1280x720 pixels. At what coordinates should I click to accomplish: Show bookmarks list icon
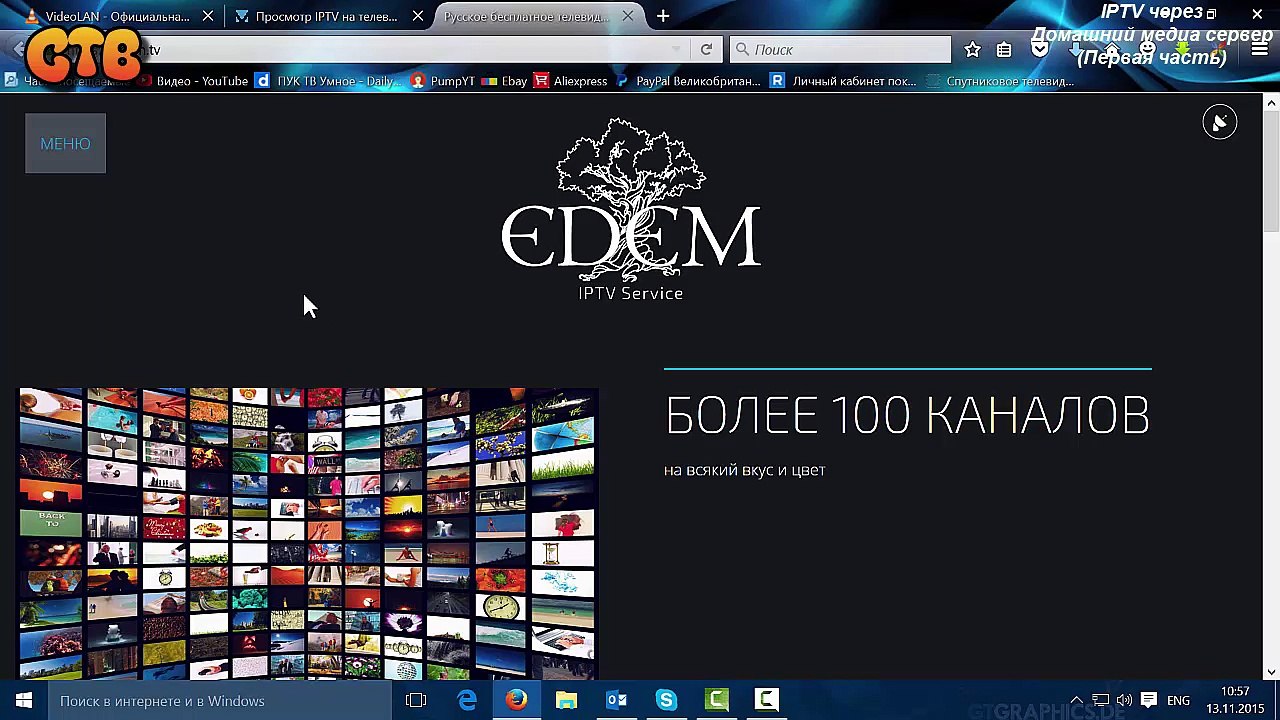click(1004, 49)
